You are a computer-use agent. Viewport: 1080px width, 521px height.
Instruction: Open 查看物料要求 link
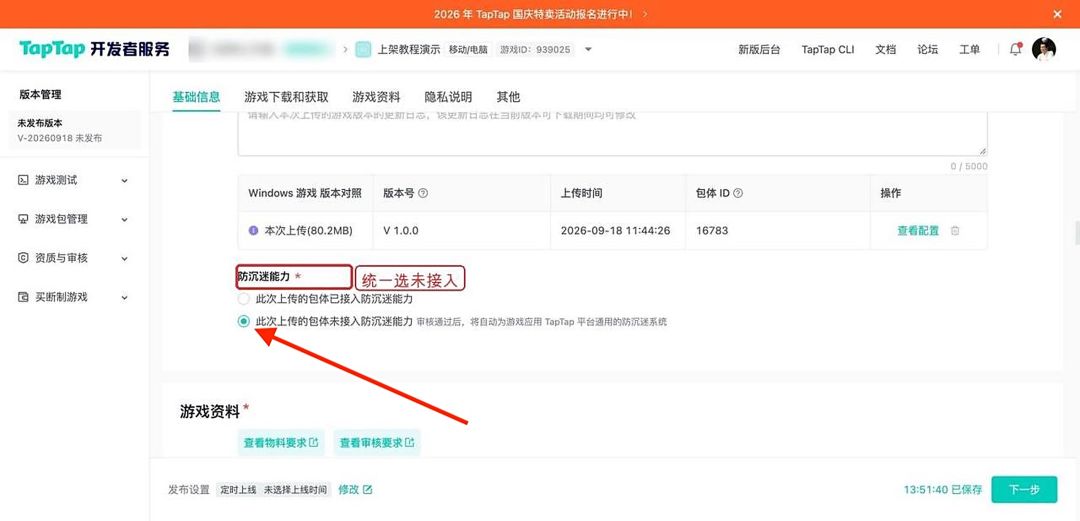[x=281, y=442]
